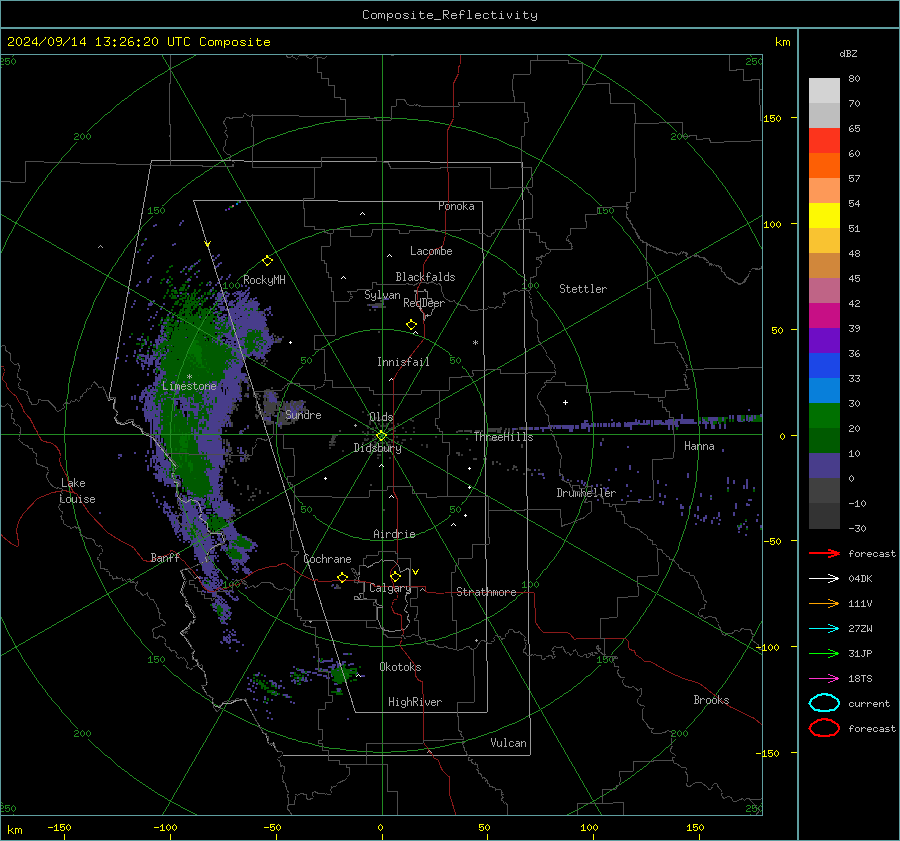This screenshot has width=900, height=841.
Task: Click the yellow diamond marker near RockyMH
Action: 267,261
